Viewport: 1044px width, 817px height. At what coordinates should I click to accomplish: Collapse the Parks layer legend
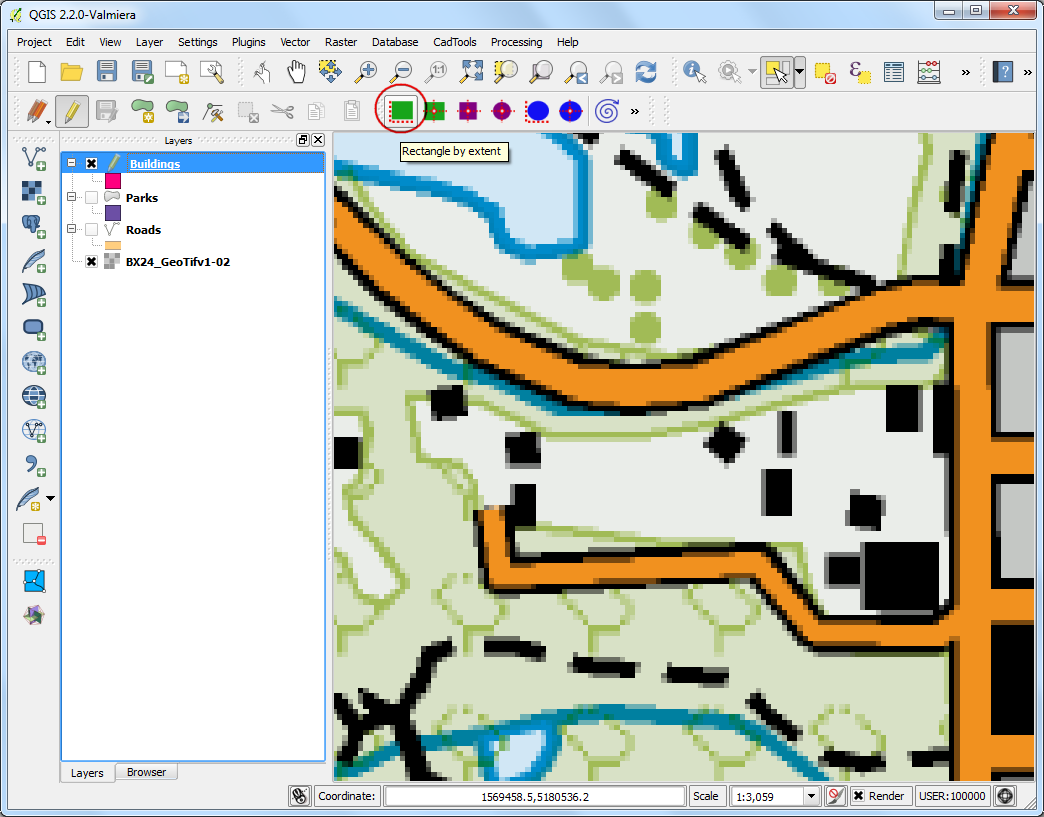pyautogui.click(x=71, y=197)
